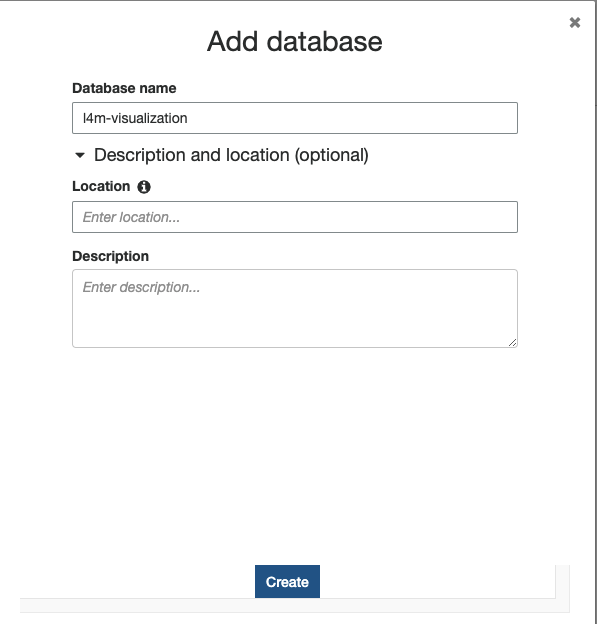Viewport: 597px width, 624px height.
Task: Focus the Database name input field
Action: [295, 118]
